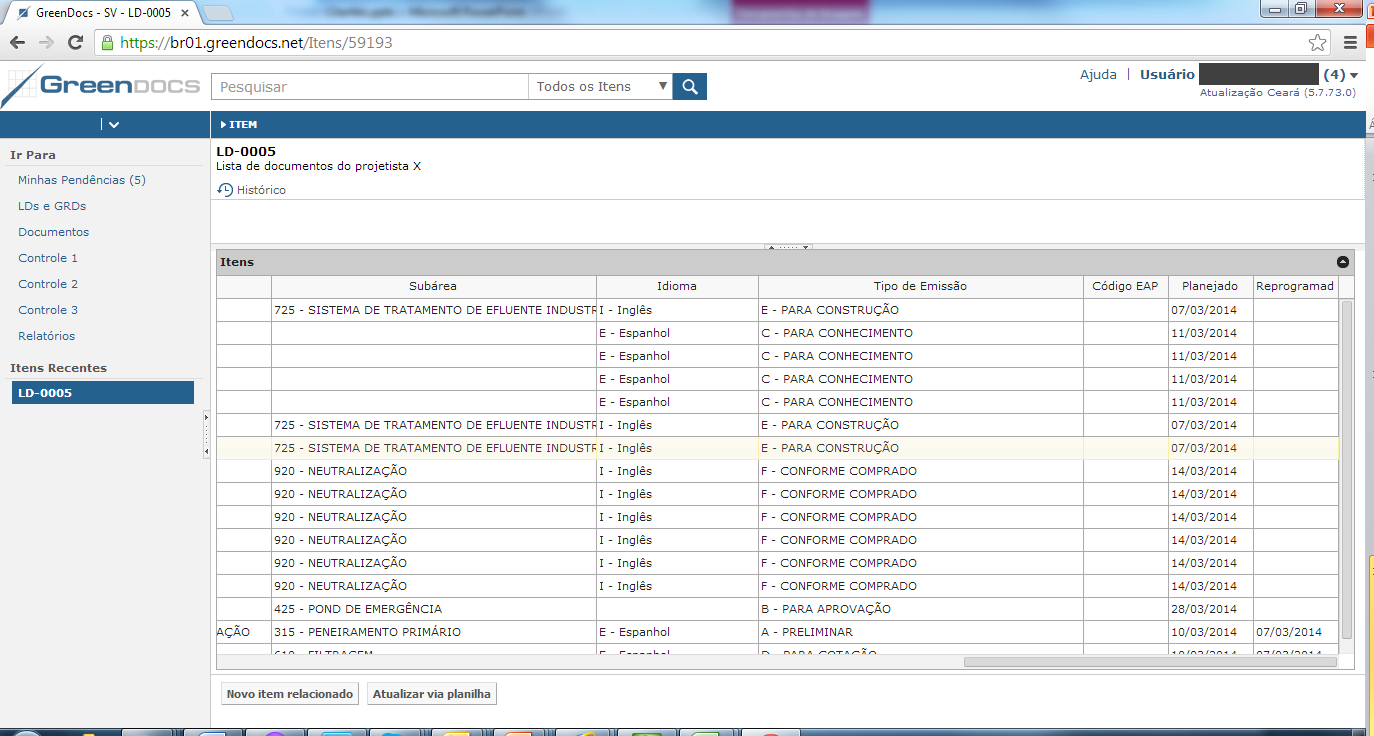This screenshot has width=1374, height=736.
Task: Click the browser forward arrow
Action: point(46,43)
